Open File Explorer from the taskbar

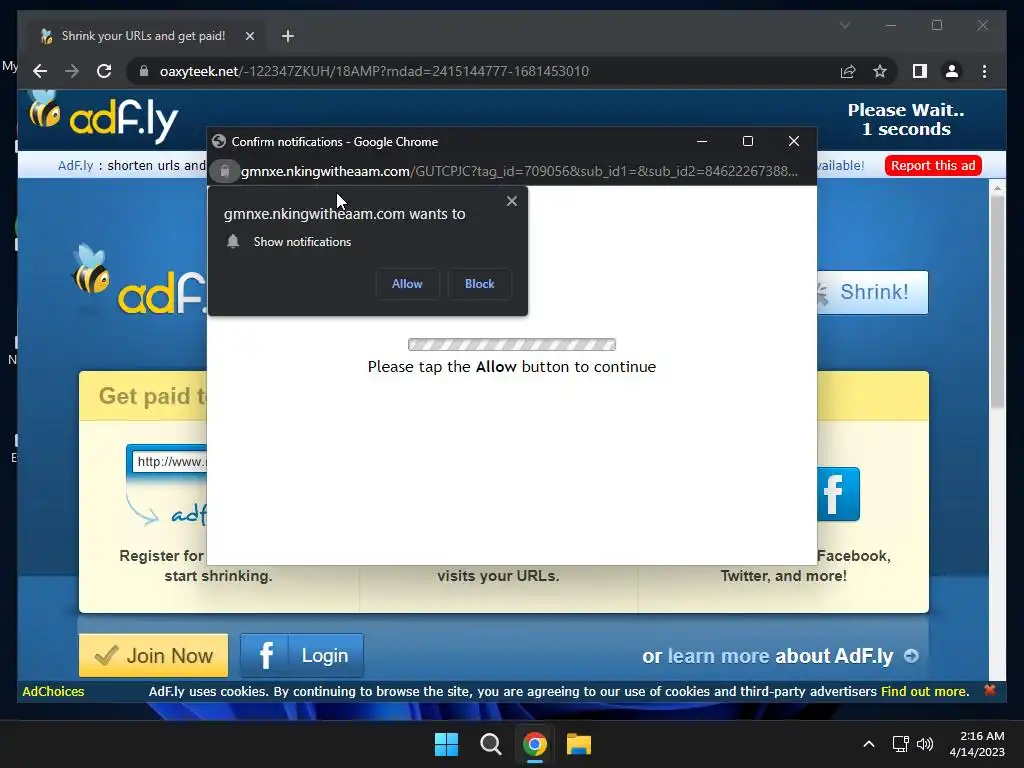pyautogui.click(x=579, y=744)
